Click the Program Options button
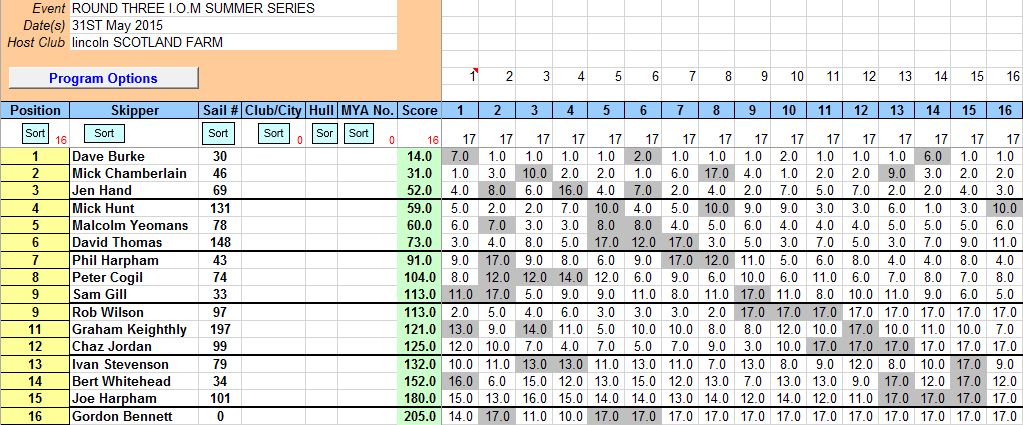This screenshot has height=425, width=1023. click(103, 78)
